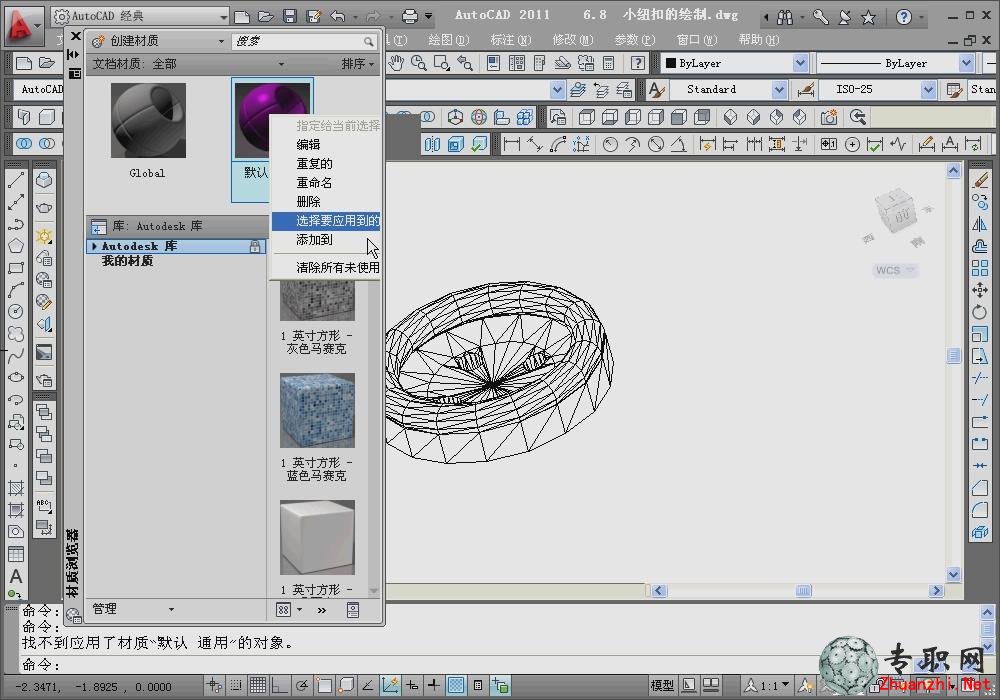The height and width of the screenshot is (700, 1000).
Task: Click the favorites star icon
Action: tap(868, 17)
